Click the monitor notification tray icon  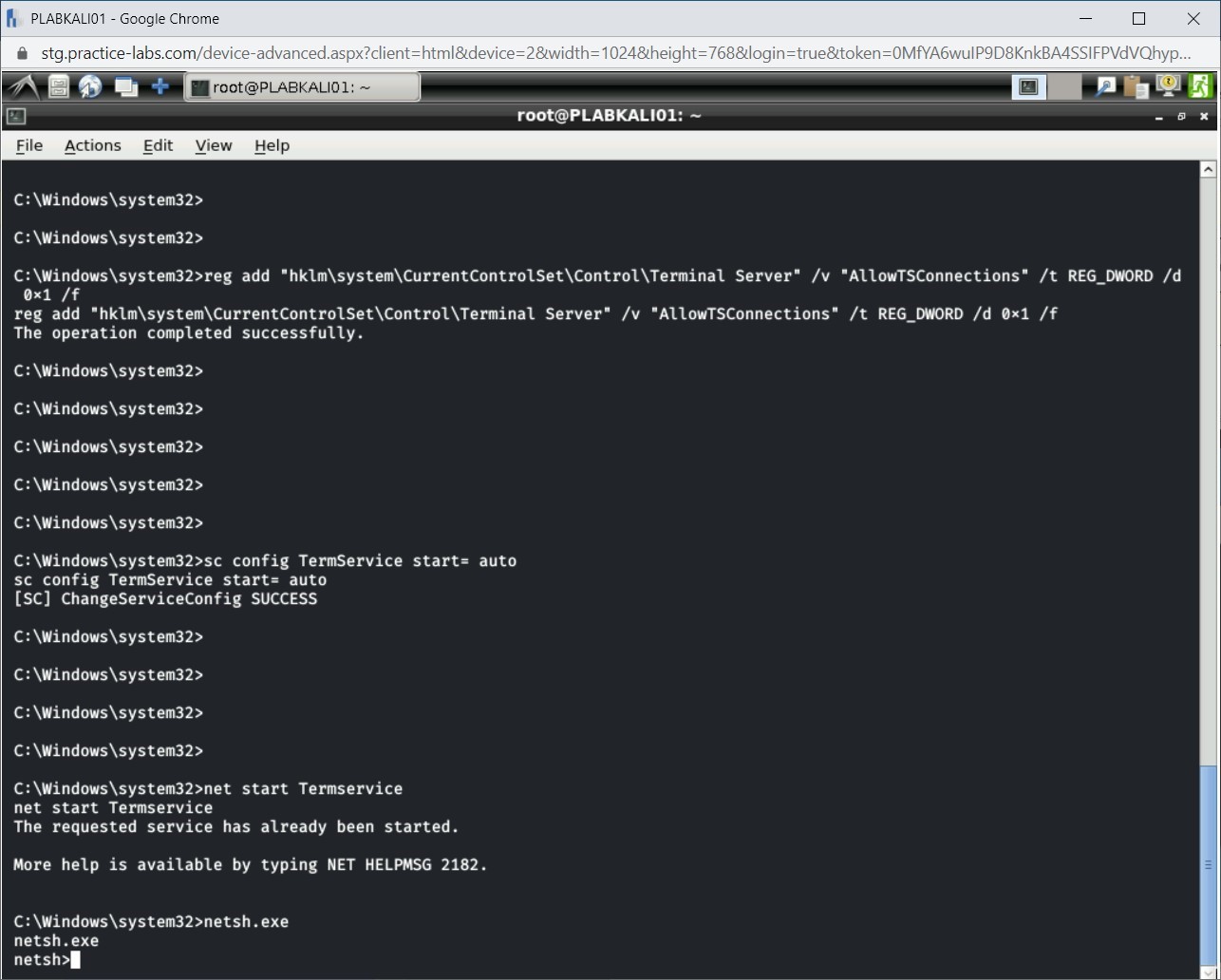tap(1168, 87)
